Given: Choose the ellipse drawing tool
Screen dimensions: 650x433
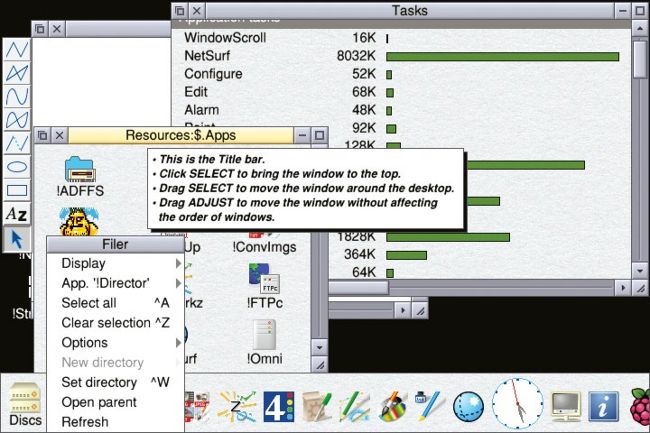Looking at the screenshot, I should pos(16,167).
